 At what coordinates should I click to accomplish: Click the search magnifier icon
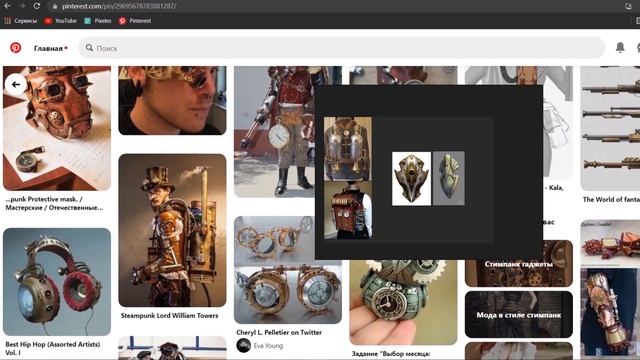coord(89,48)
